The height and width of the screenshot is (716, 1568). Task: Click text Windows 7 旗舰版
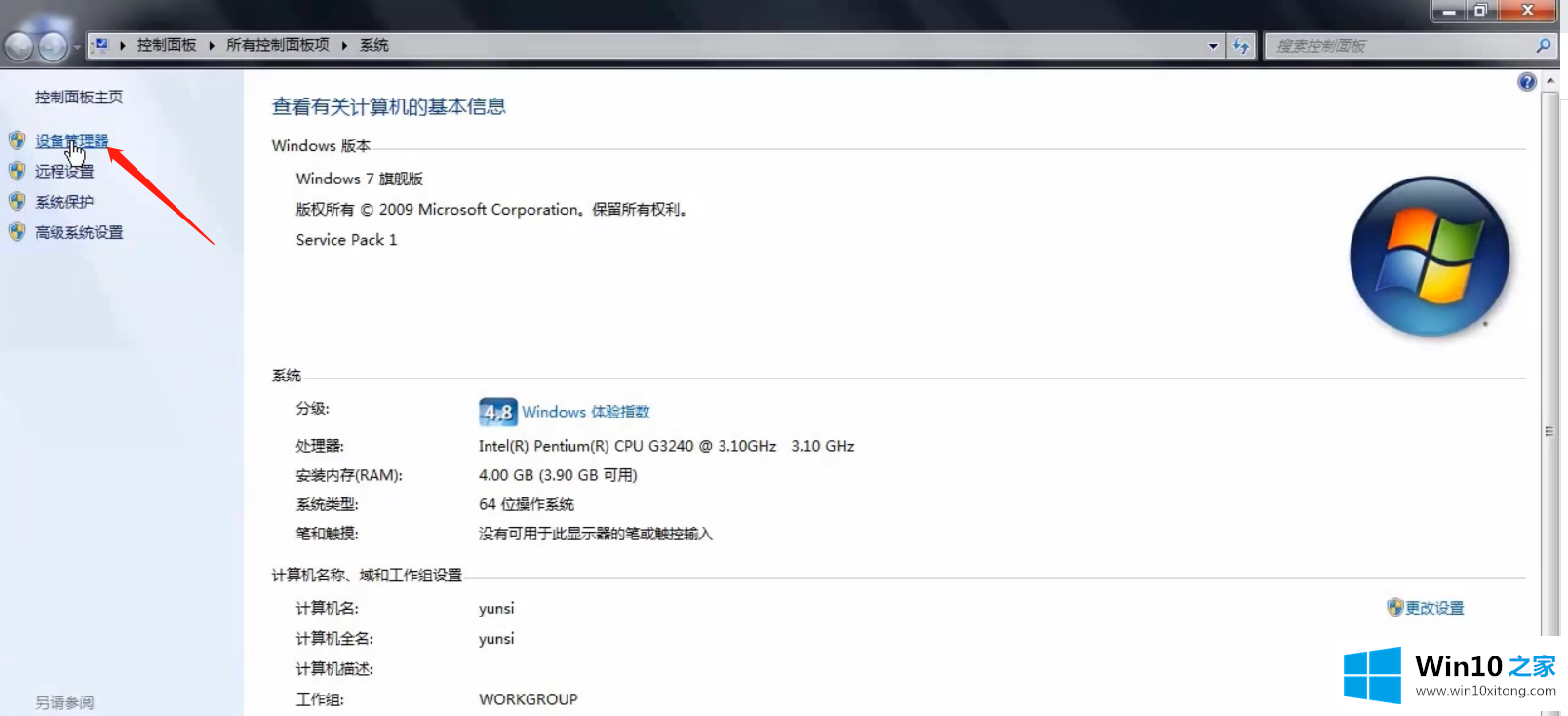(360, 179)
